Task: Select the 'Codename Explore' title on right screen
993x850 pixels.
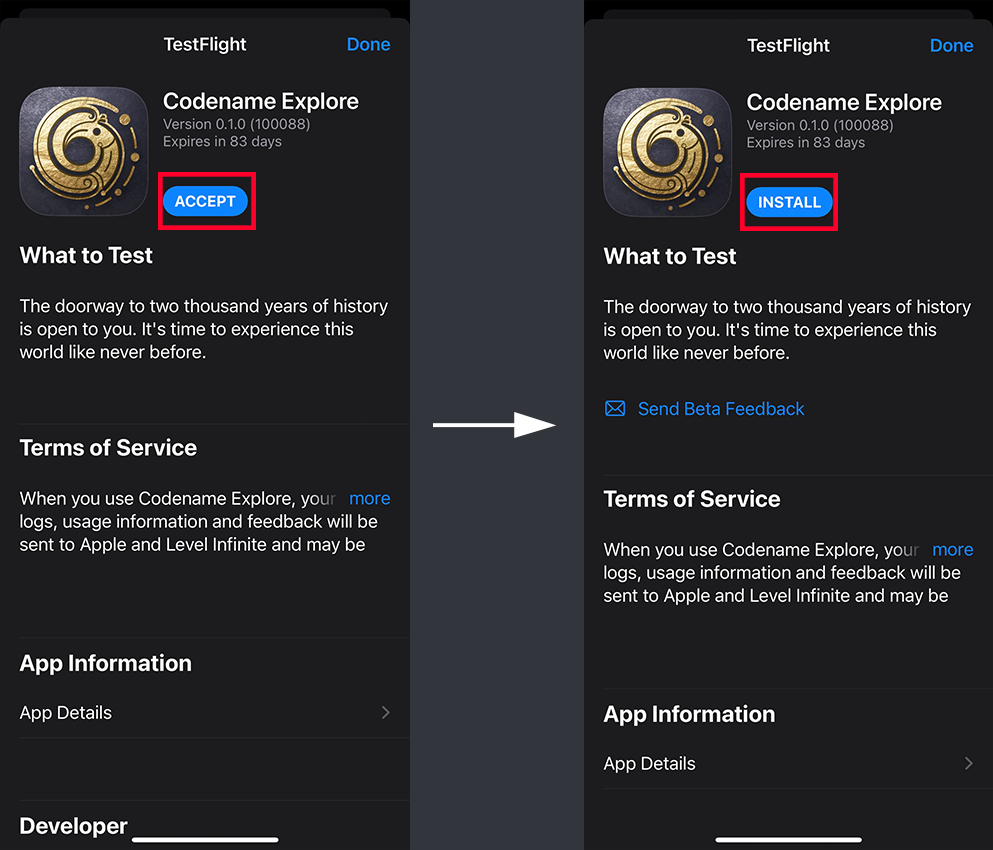Action: (844, 103)
